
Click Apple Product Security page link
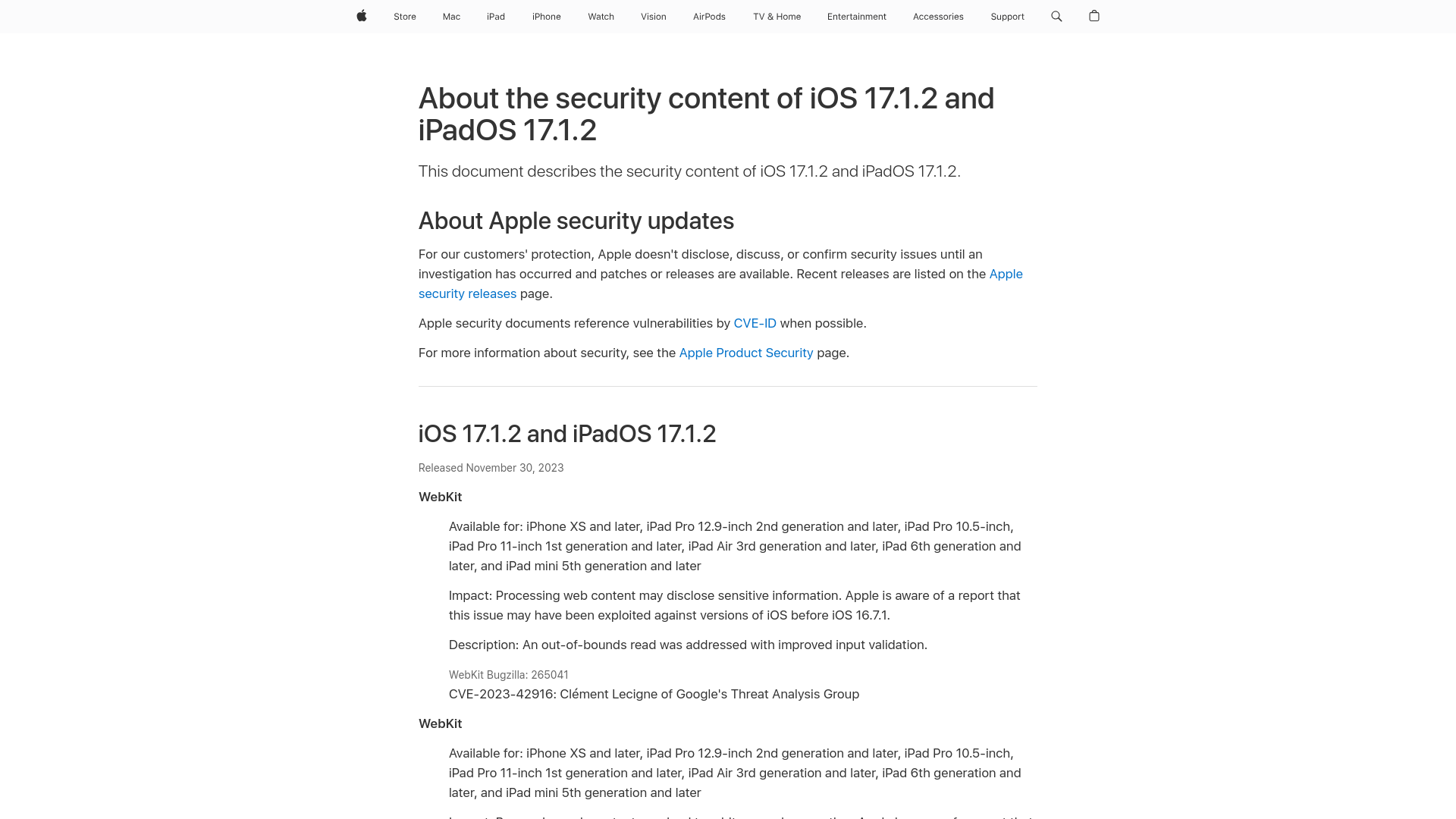pyautogui.click(x=746, y=352)
